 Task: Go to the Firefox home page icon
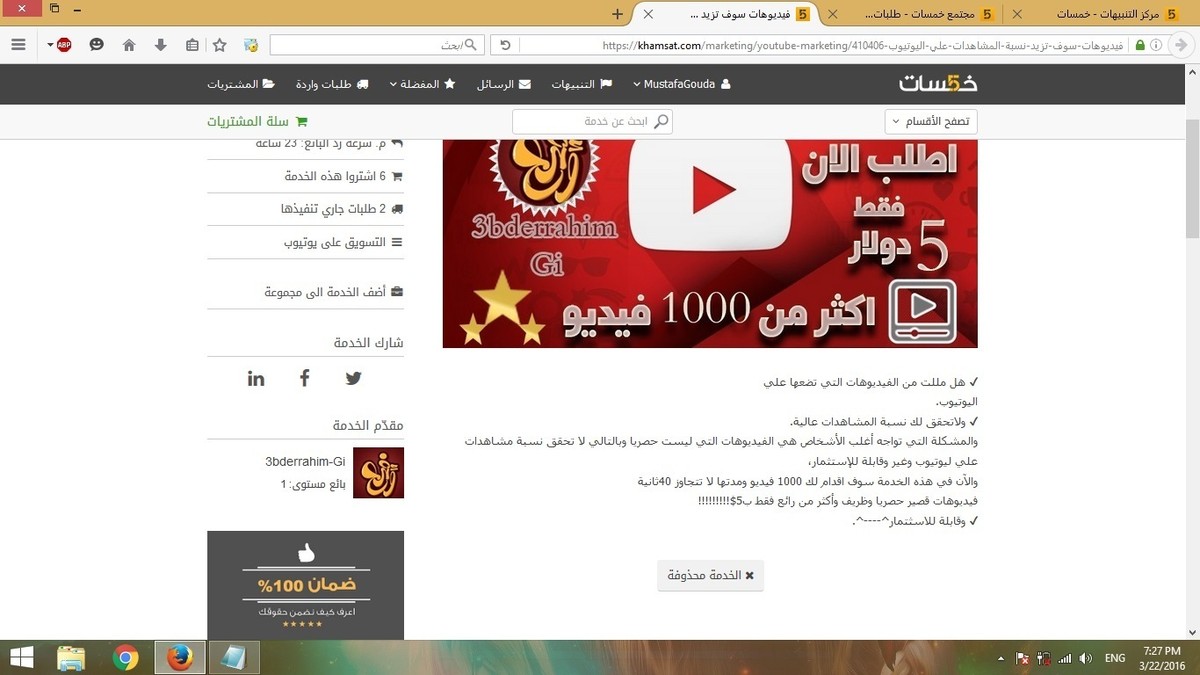[129, 45]
